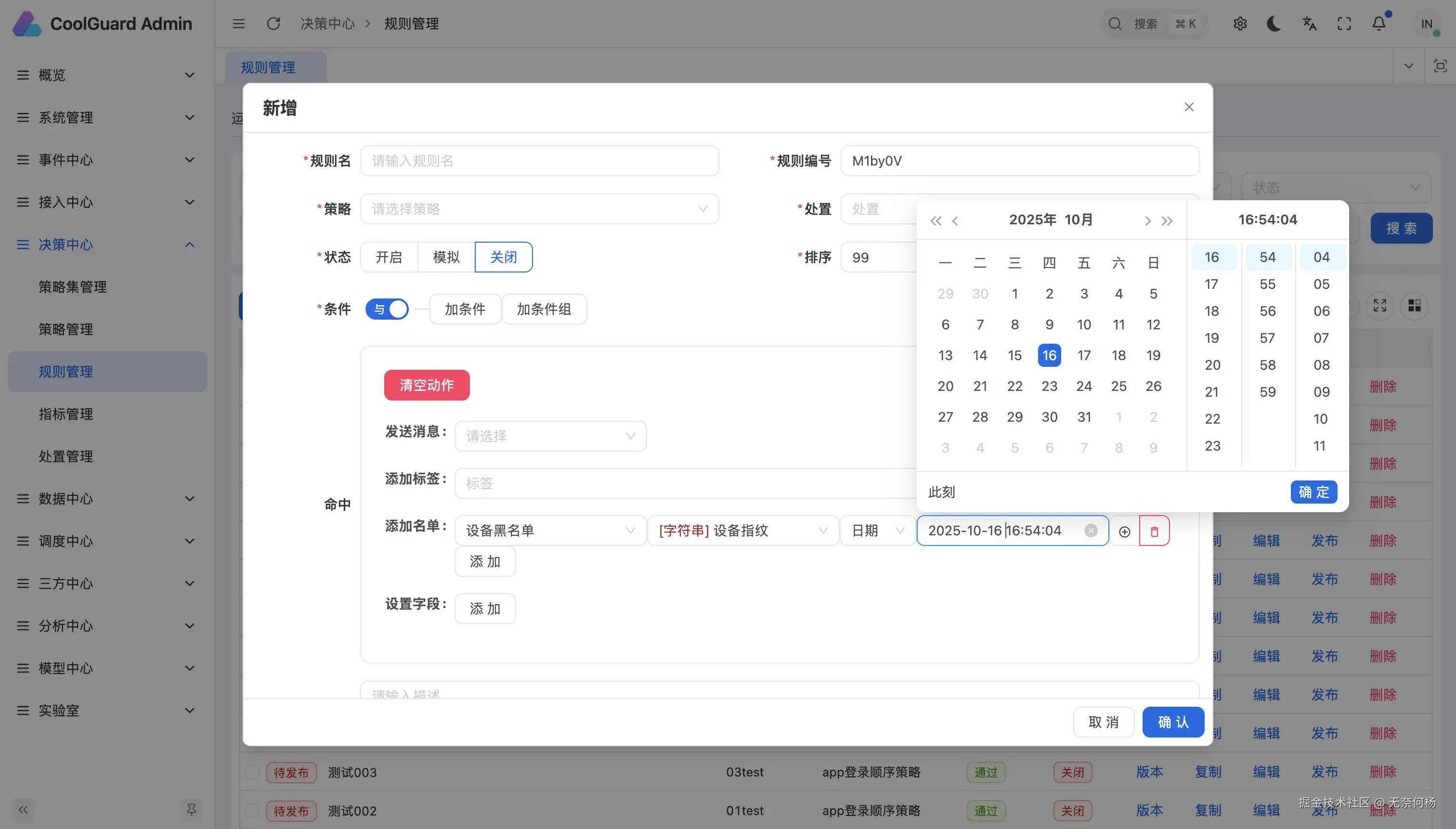
Task: Go to previous year in calendar
Action: click(935, 221)
